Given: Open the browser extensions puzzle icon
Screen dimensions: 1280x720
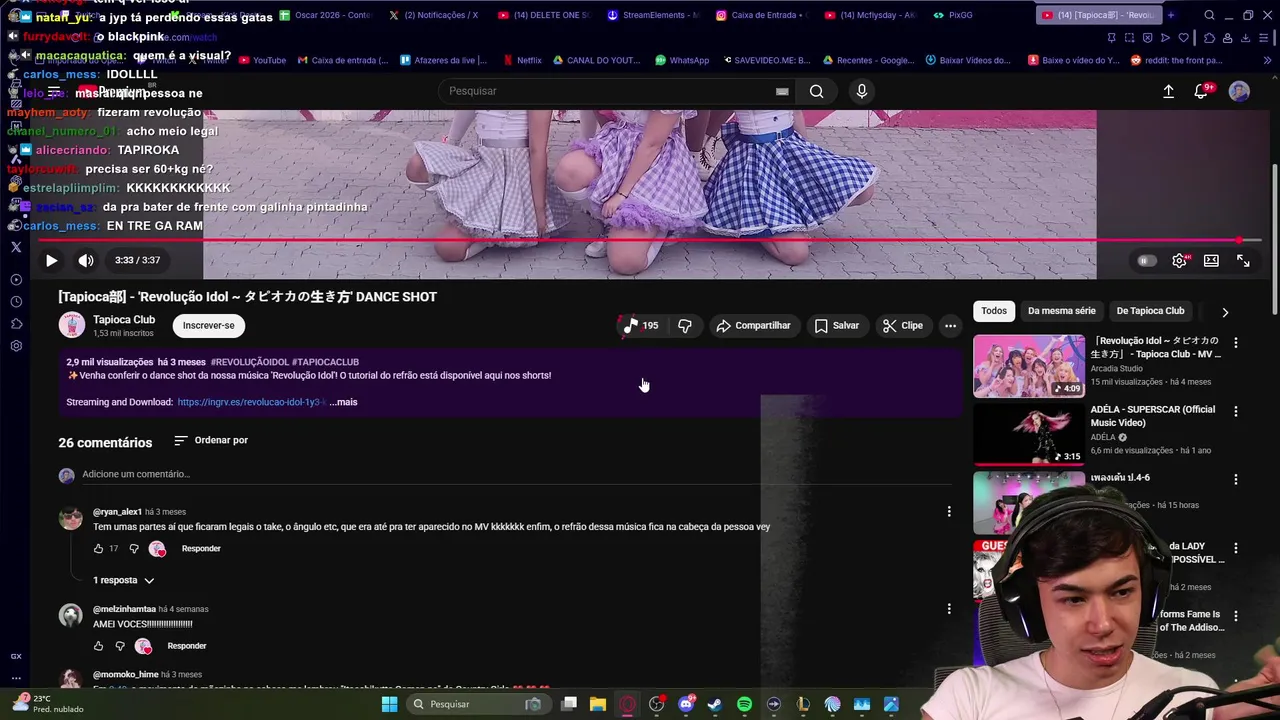Looking at the screenshot, I should click(1209, 38).
